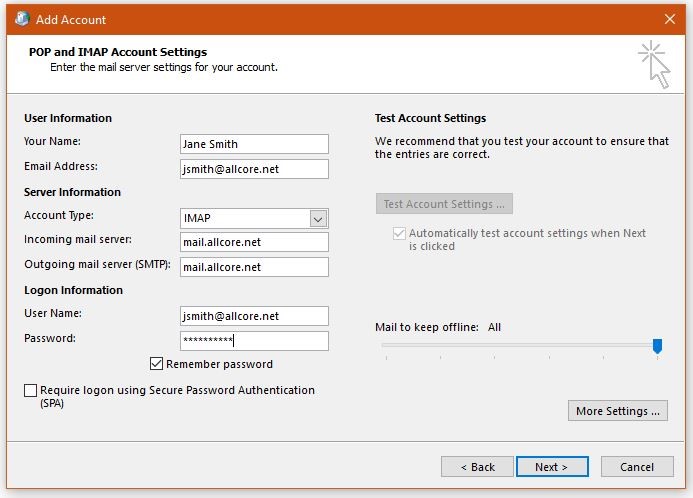Enable Require logon using Secure Password Authentication
The height and width of the screenshot is (498, 693).
click(x=31, y=391)
